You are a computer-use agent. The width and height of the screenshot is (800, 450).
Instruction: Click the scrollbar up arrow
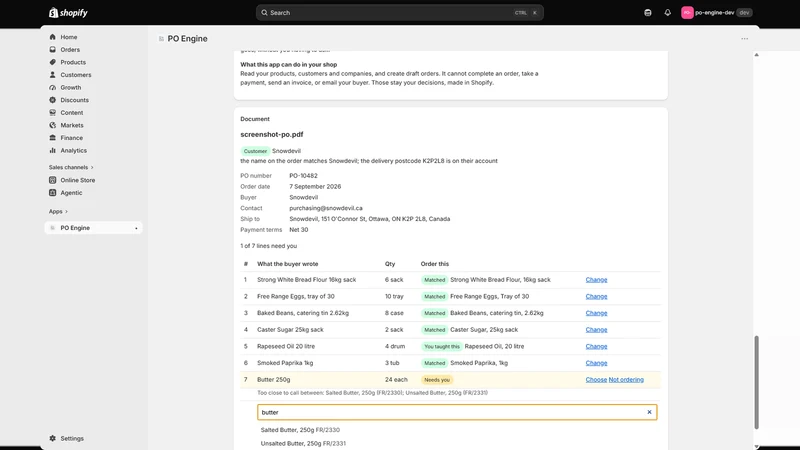(x=756, y=55)
